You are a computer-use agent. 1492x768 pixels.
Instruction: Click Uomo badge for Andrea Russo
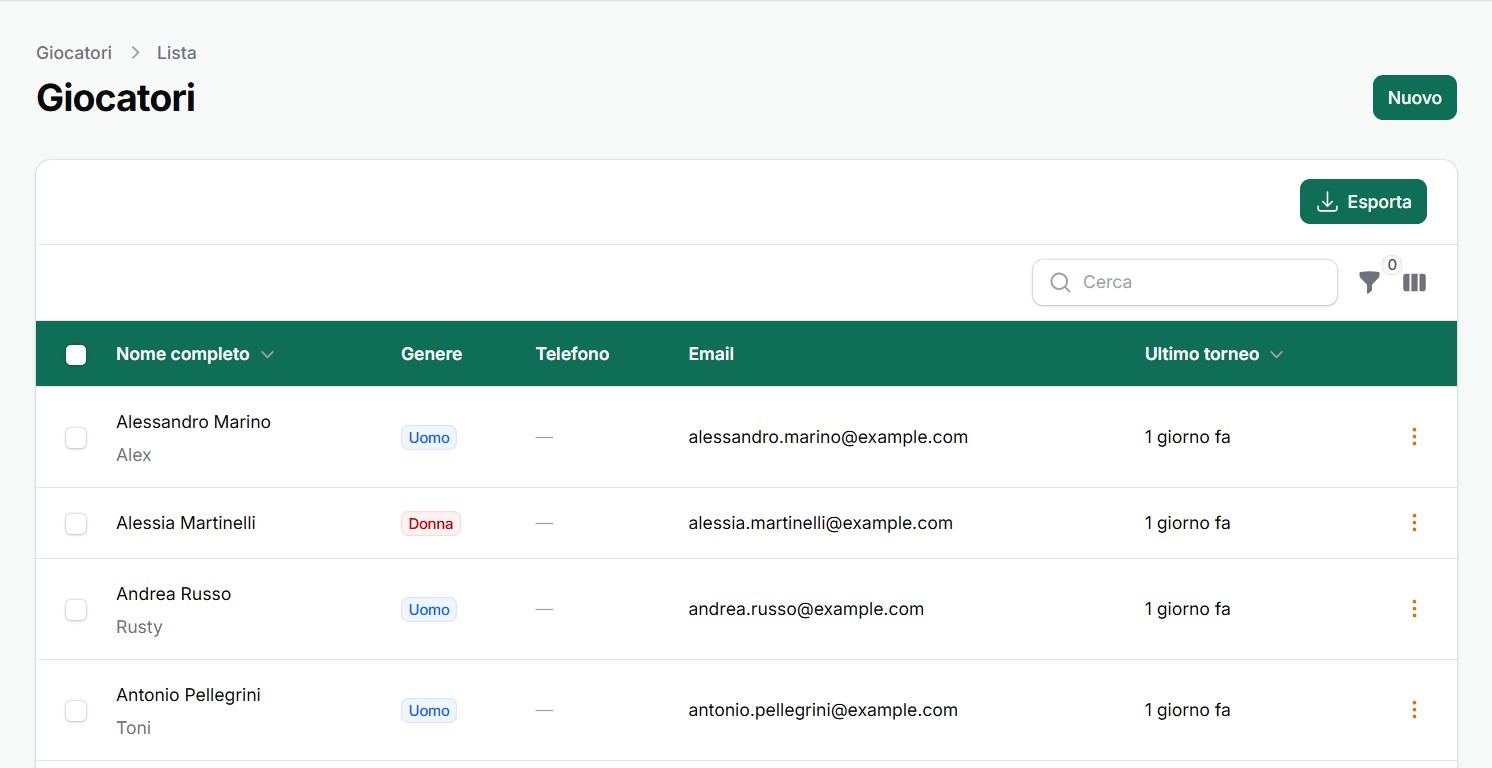coord(429,610)
